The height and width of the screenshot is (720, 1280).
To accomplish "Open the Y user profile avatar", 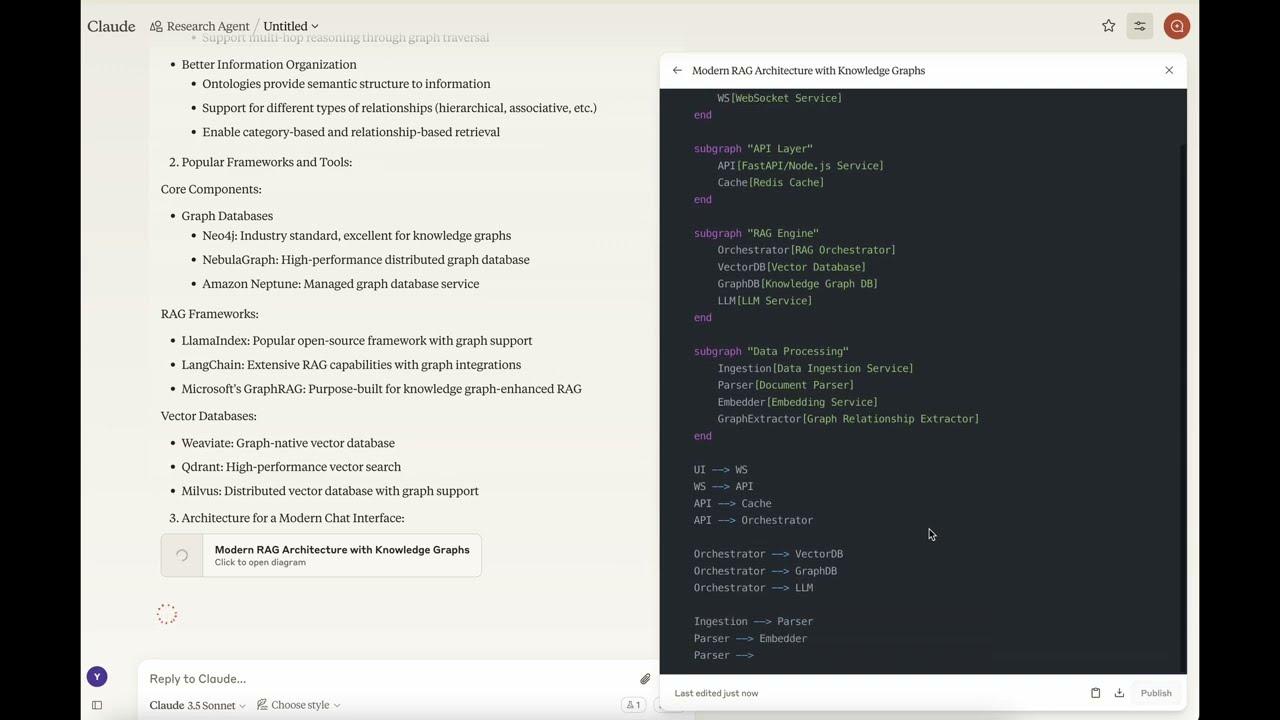I will (x=97, y=677).
